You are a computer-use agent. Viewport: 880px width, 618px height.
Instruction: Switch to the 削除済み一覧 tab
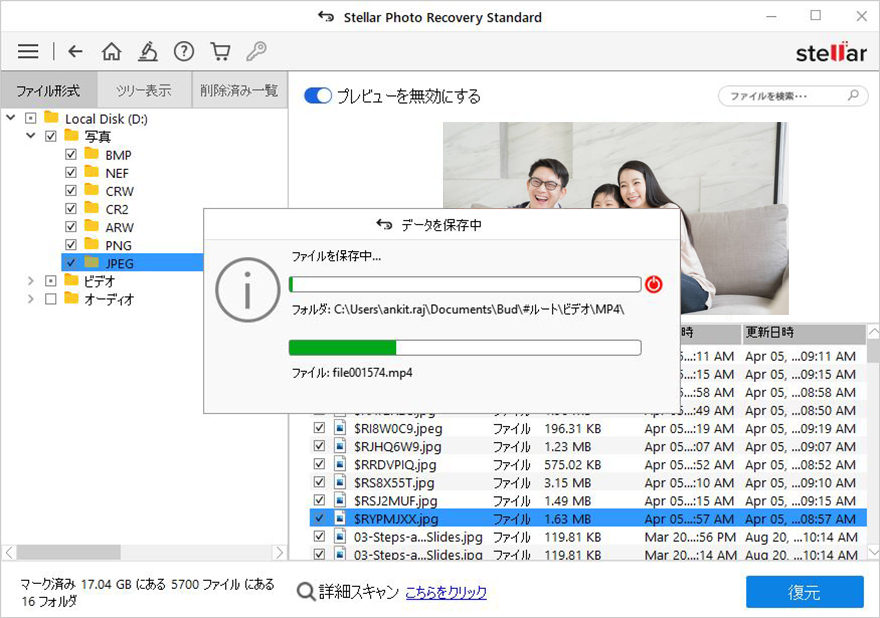(239, 90)
